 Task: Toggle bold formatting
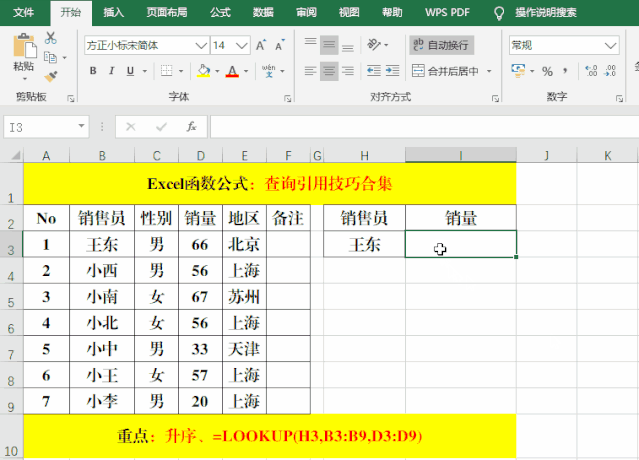[93, 71]
